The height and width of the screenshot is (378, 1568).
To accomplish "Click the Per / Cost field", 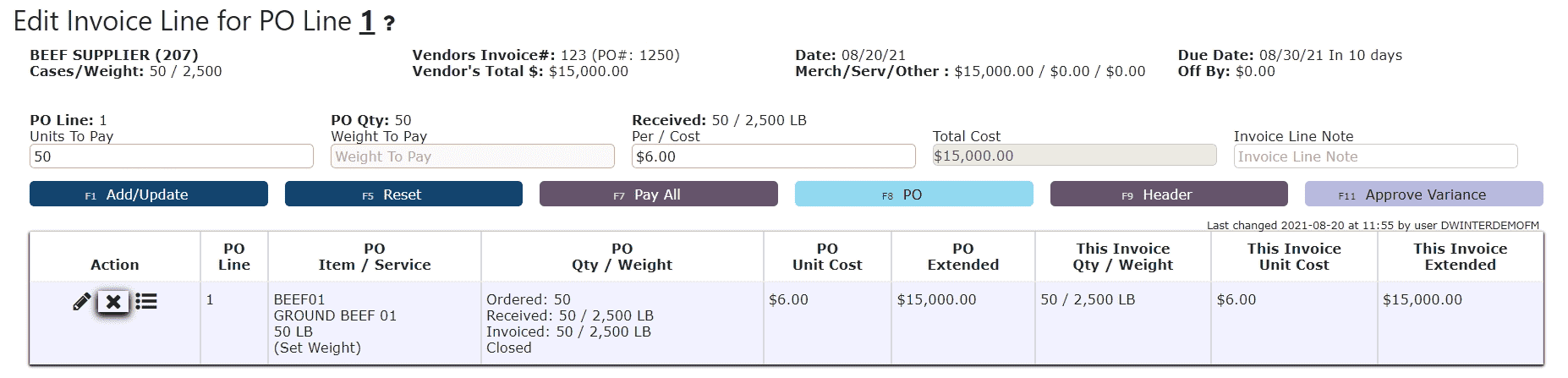I will pos(774,156).
